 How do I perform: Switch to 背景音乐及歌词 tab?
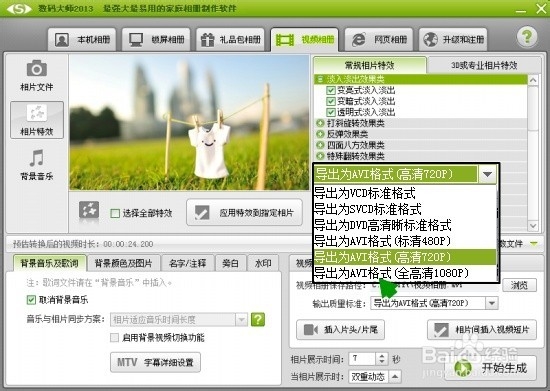pos(49,263)
